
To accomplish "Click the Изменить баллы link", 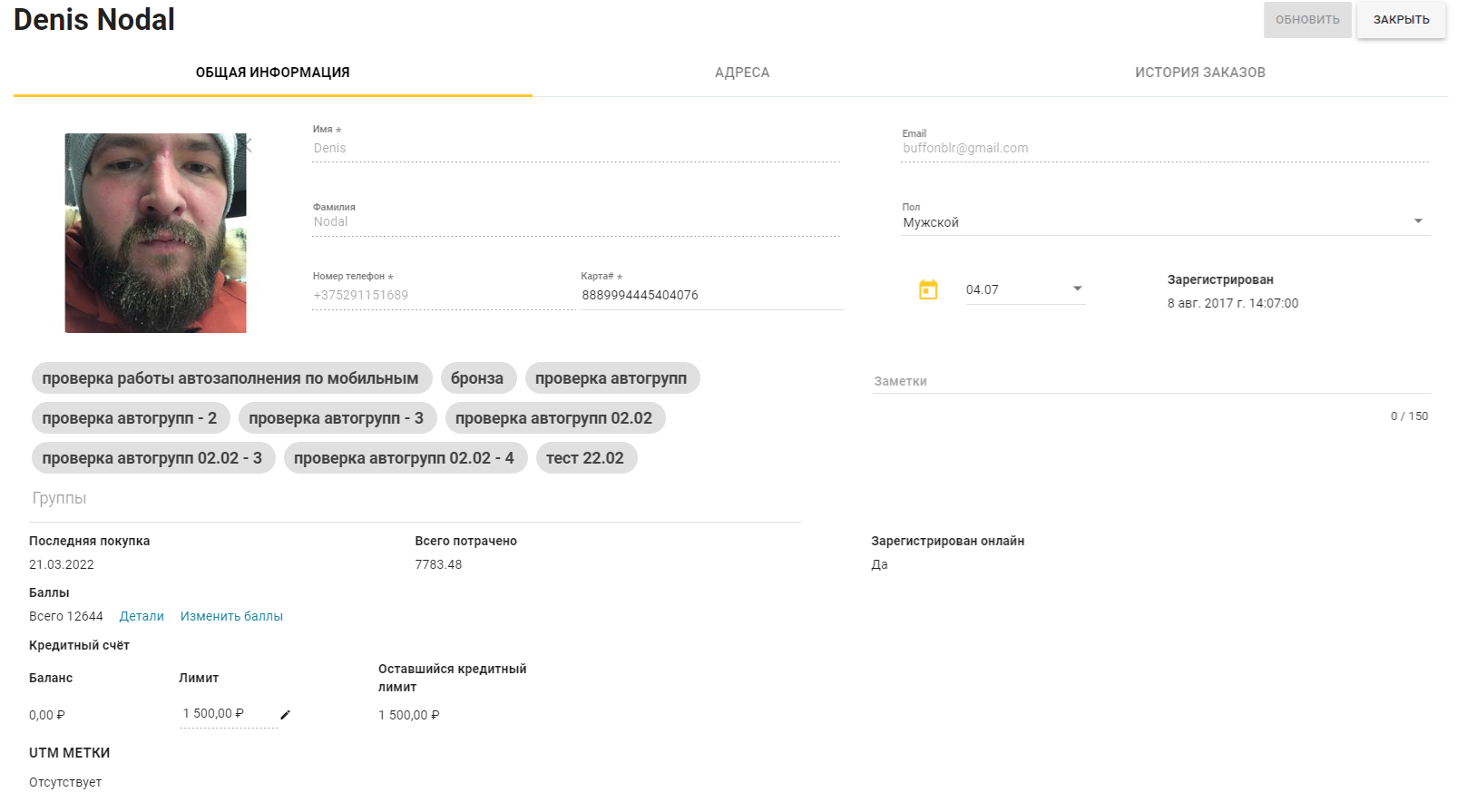I will pyautogui.click(x=231, y=616).
